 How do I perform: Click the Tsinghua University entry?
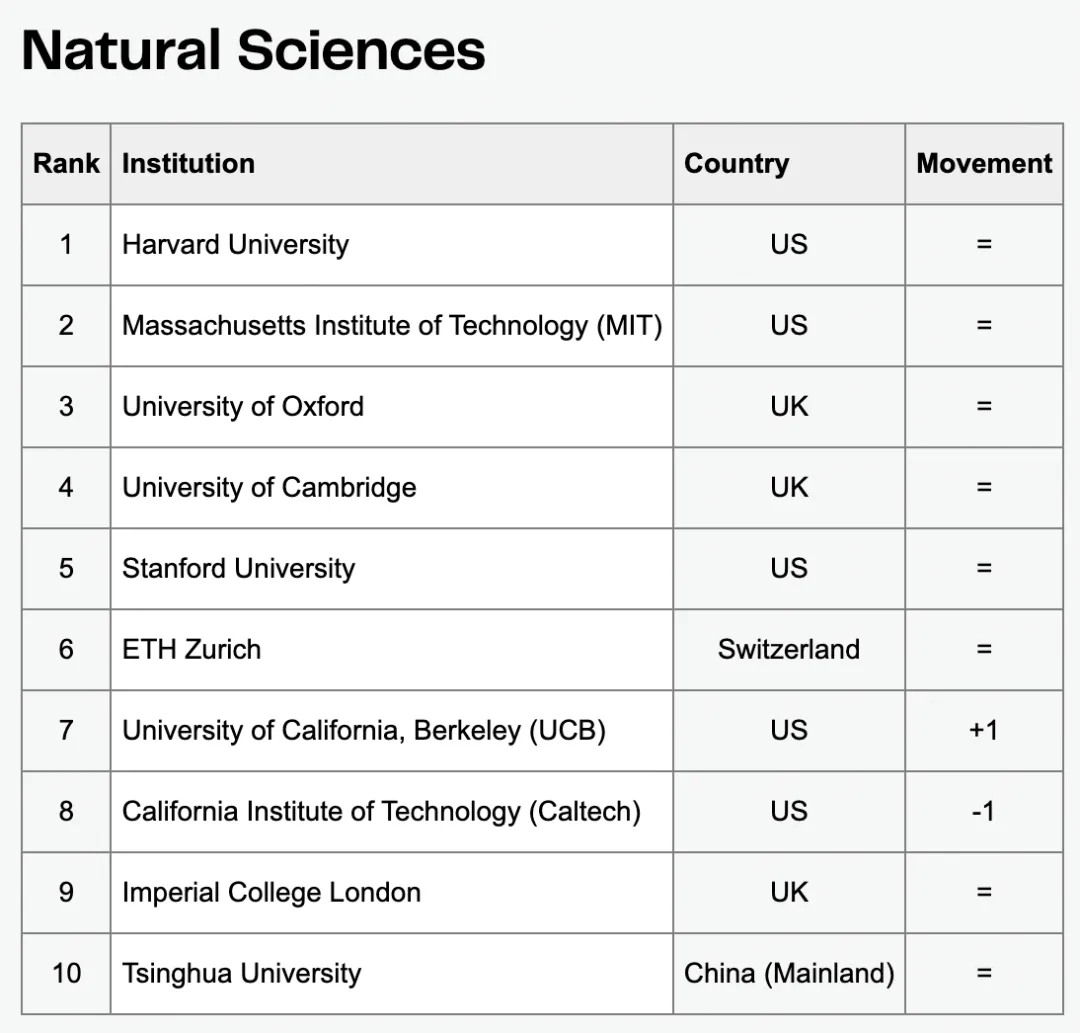(241, 974)
